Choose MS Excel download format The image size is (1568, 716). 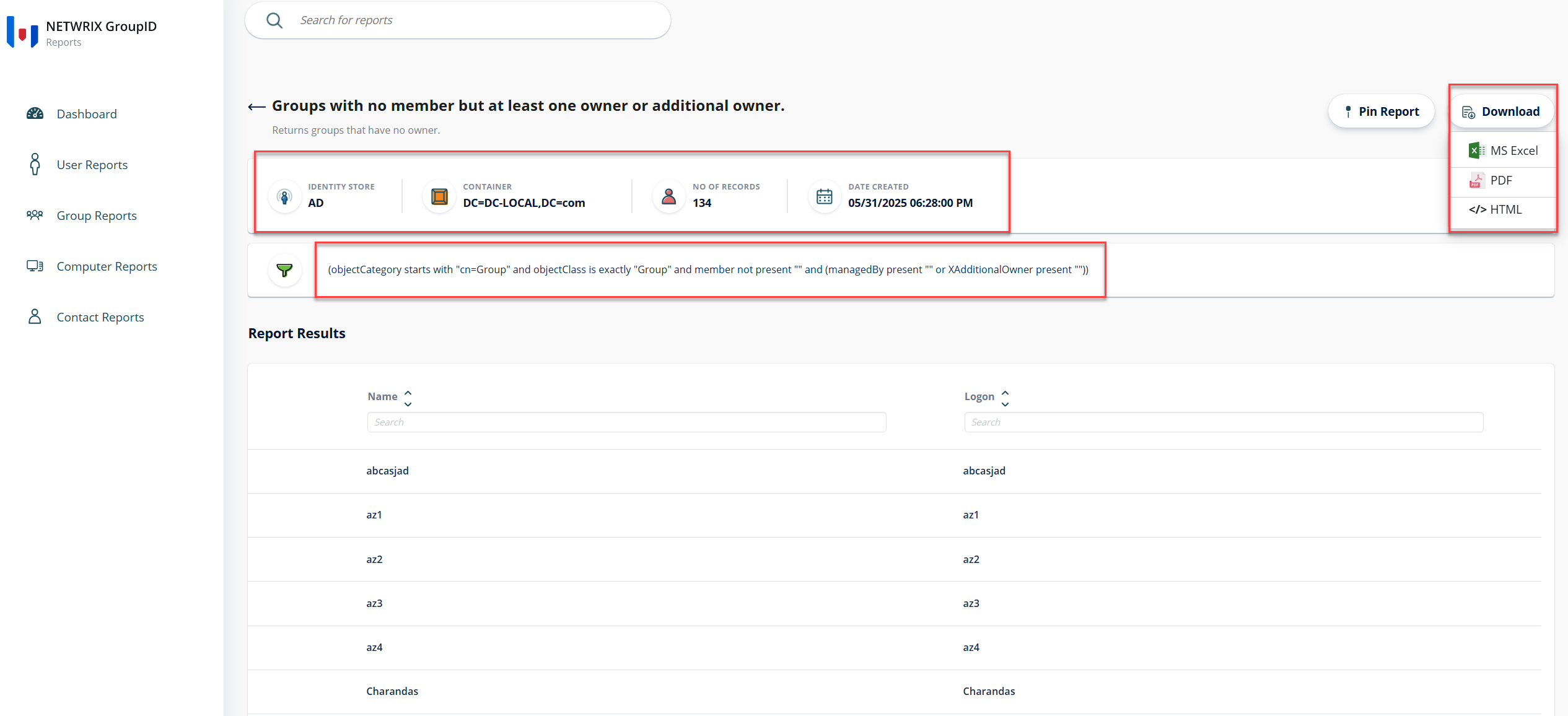1504,151
